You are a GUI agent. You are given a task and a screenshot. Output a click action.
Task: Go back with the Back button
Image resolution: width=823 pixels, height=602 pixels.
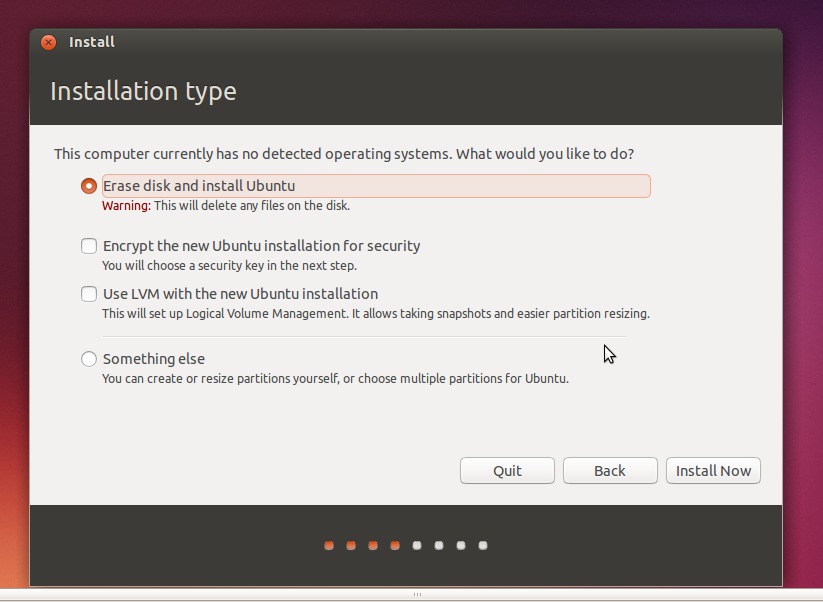[610, 470]
